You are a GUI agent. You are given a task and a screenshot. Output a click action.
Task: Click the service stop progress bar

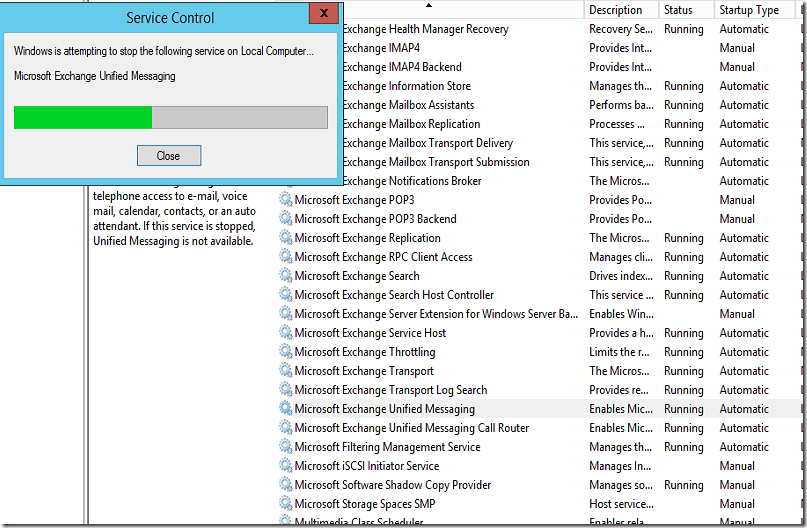[x=171, y=117]
